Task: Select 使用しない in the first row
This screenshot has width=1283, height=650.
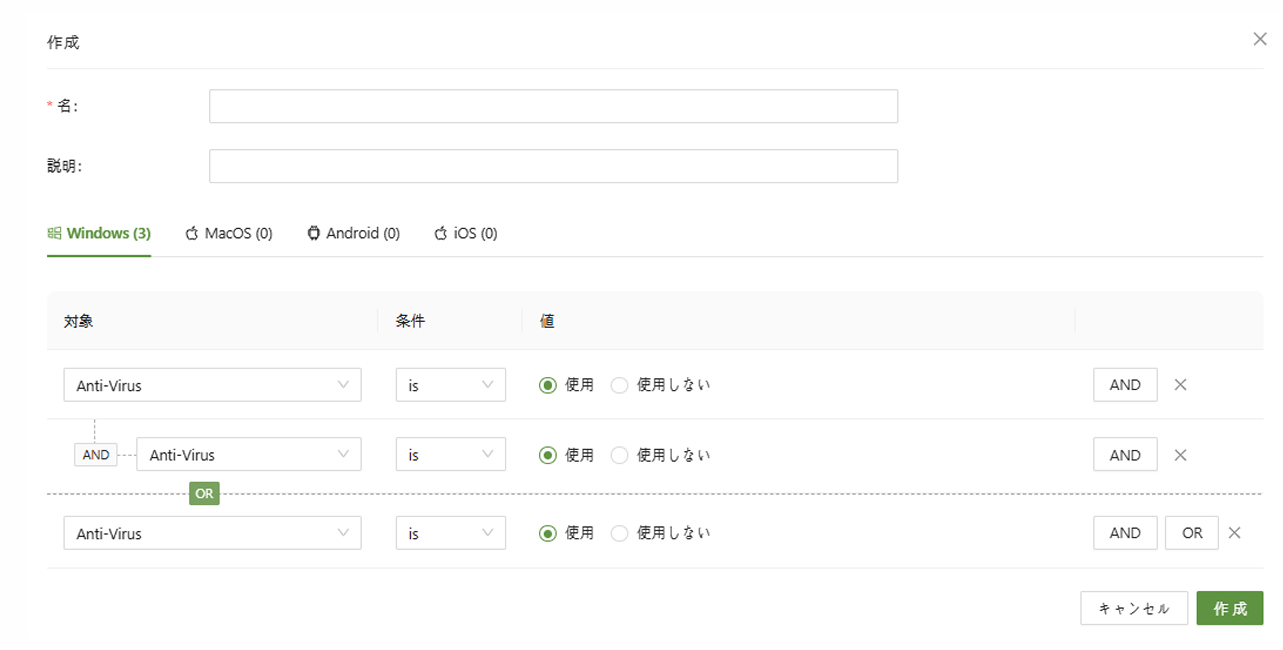Action: [x=620, y=385]
